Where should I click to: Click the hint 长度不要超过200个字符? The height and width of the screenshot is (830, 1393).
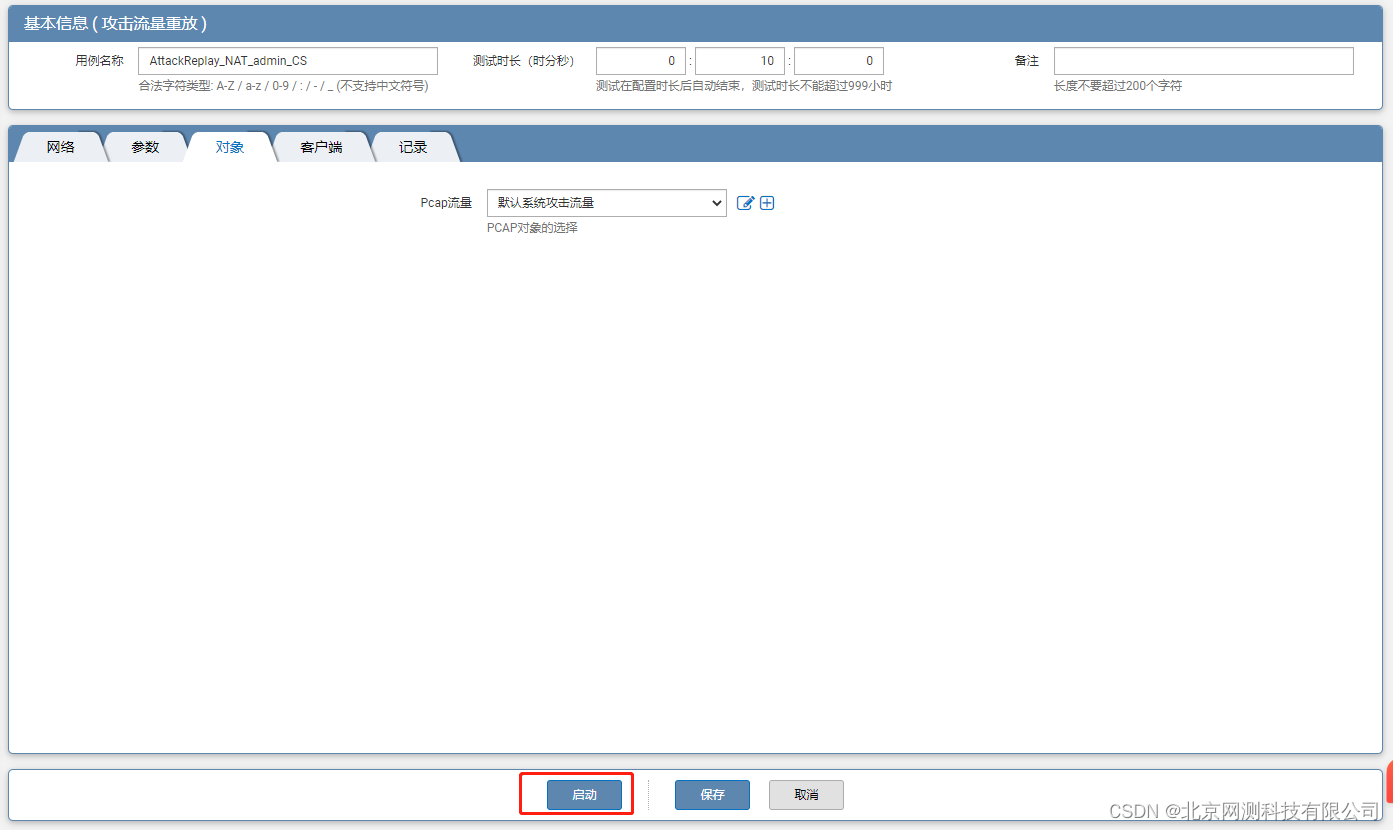[1118, 86]
